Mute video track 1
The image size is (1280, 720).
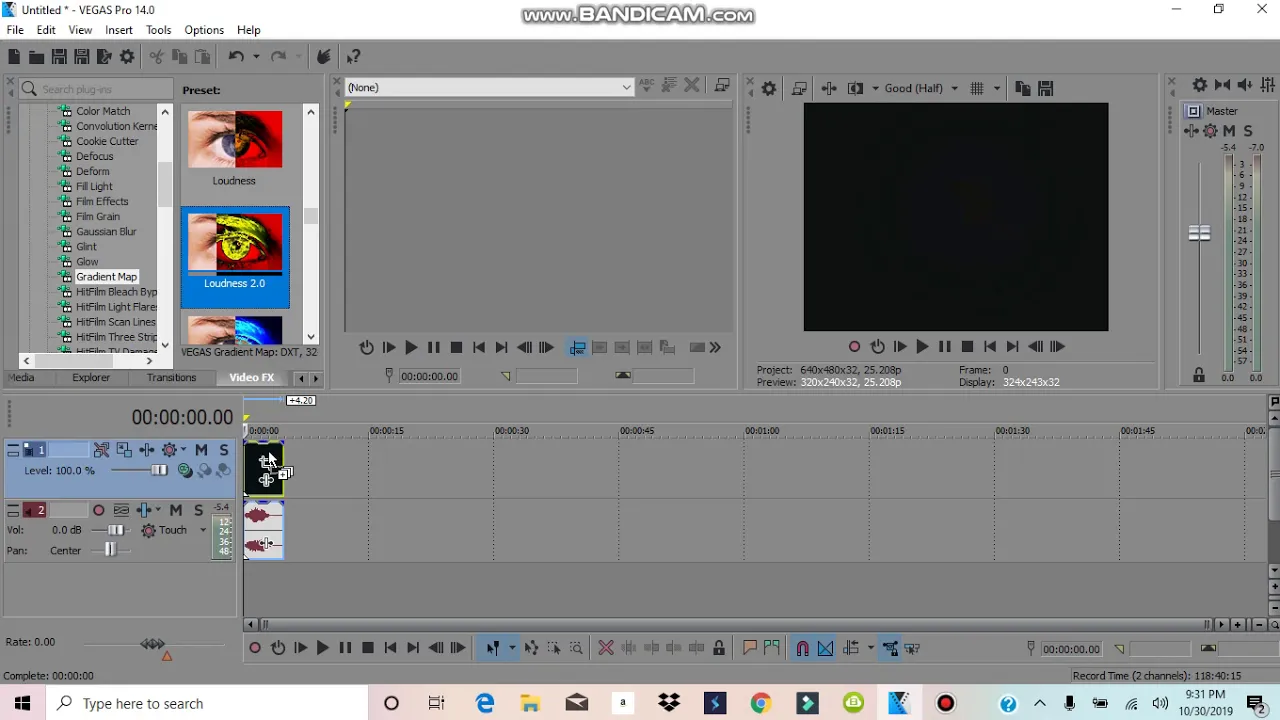click(201, 450)
